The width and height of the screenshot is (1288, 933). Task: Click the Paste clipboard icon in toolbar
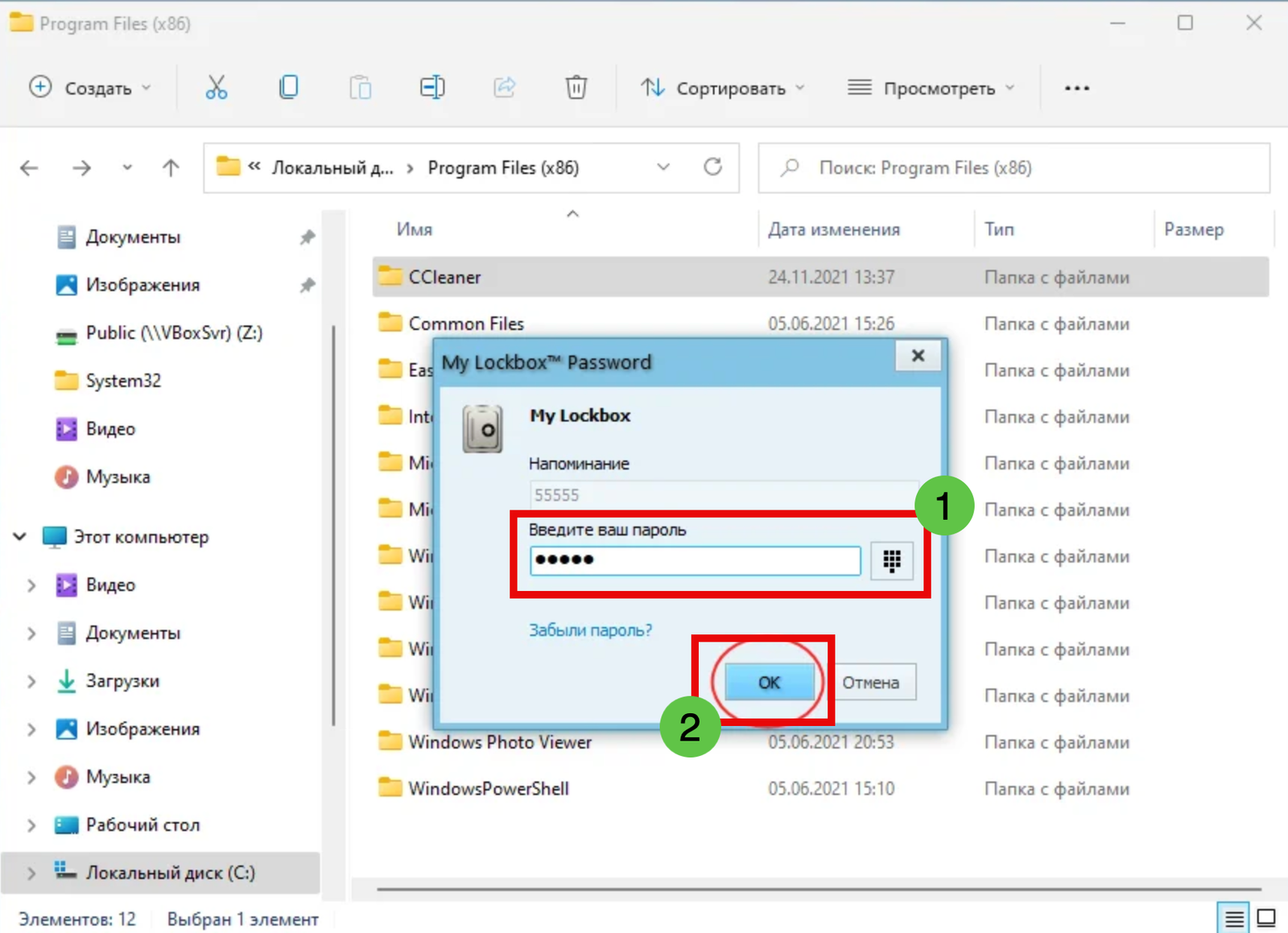coord(360,87)
